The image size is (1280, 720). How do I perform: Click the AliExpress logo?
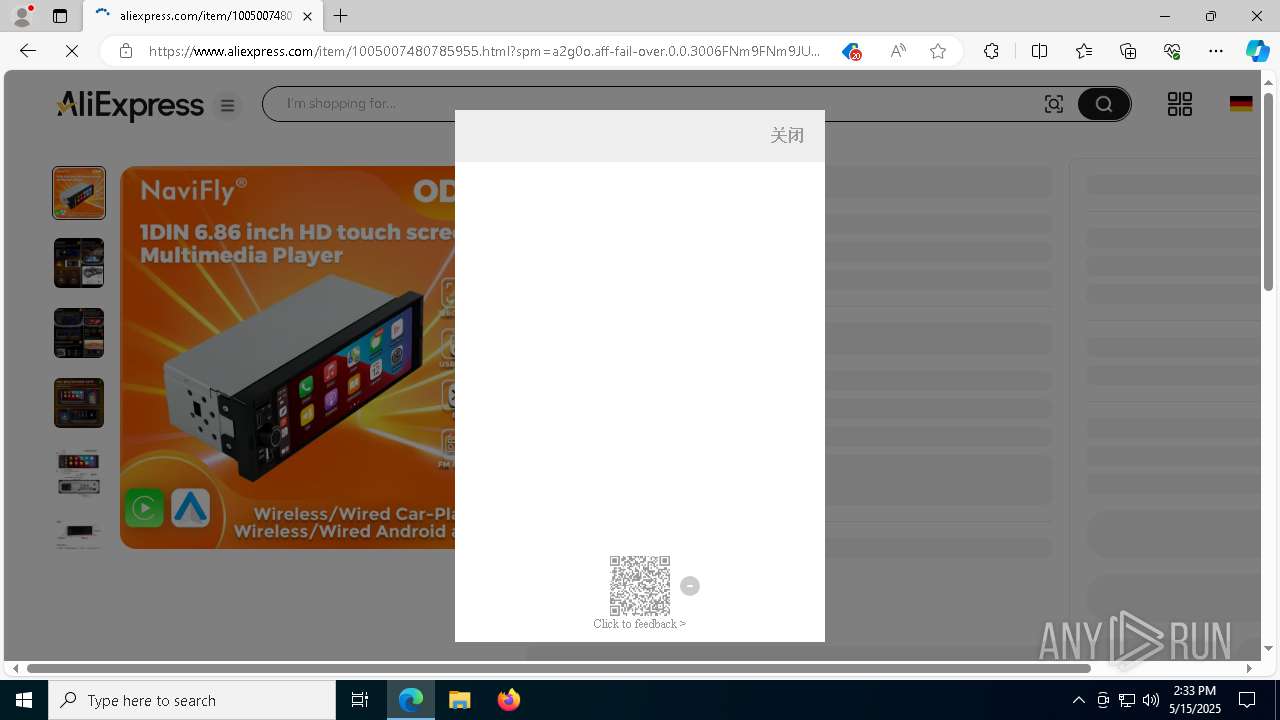130,105
